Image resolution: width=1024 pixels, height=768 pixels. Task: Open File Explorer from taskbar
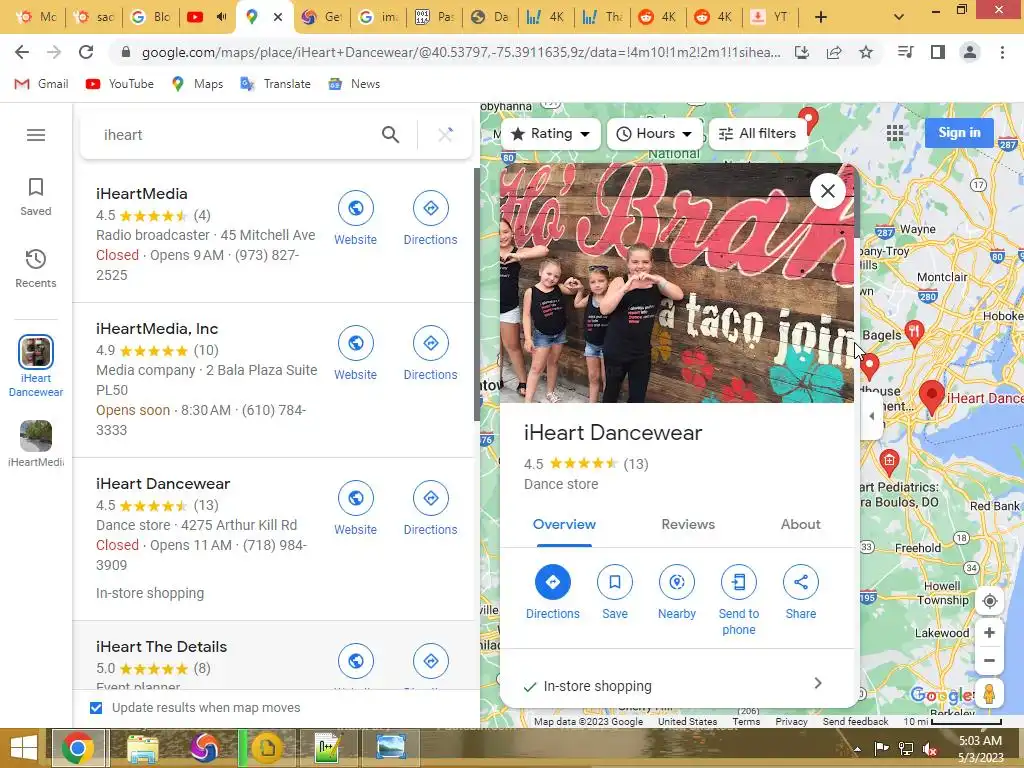click(x=142, y=748)
